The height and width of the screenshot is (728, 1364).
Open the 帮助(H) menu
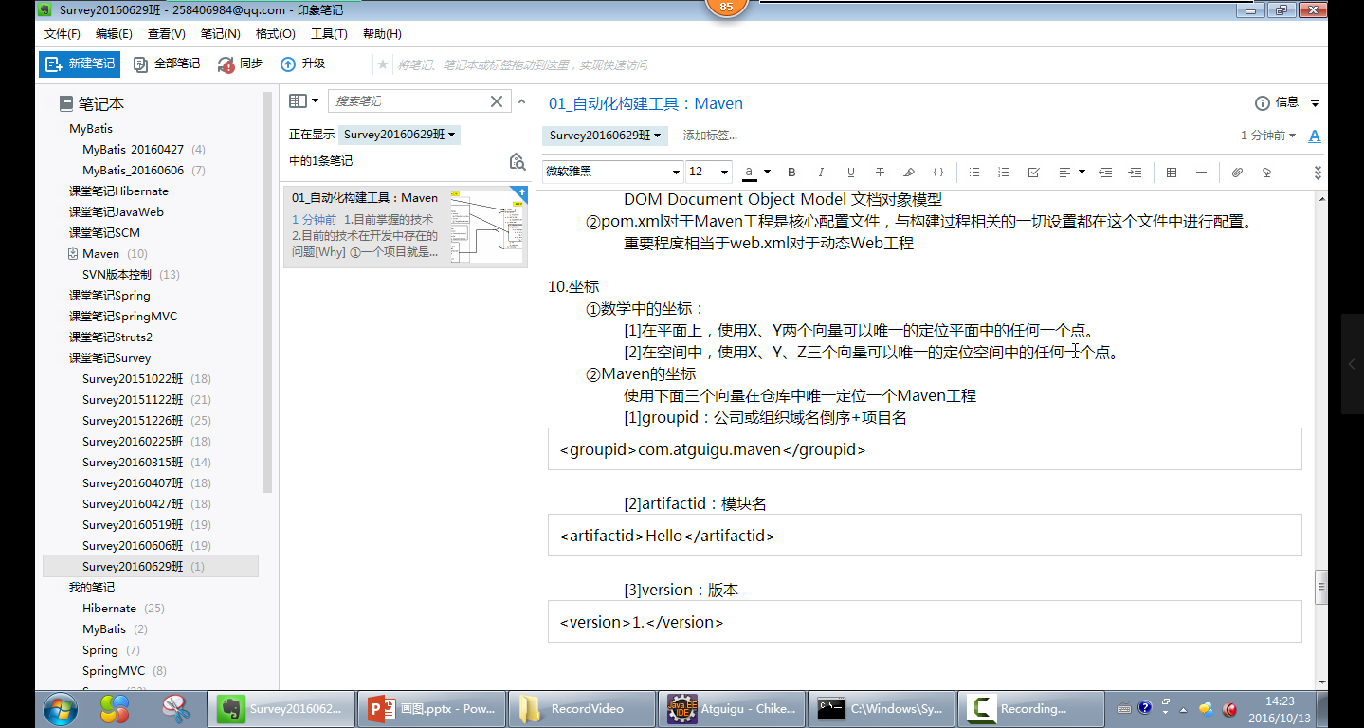(382, 34)
